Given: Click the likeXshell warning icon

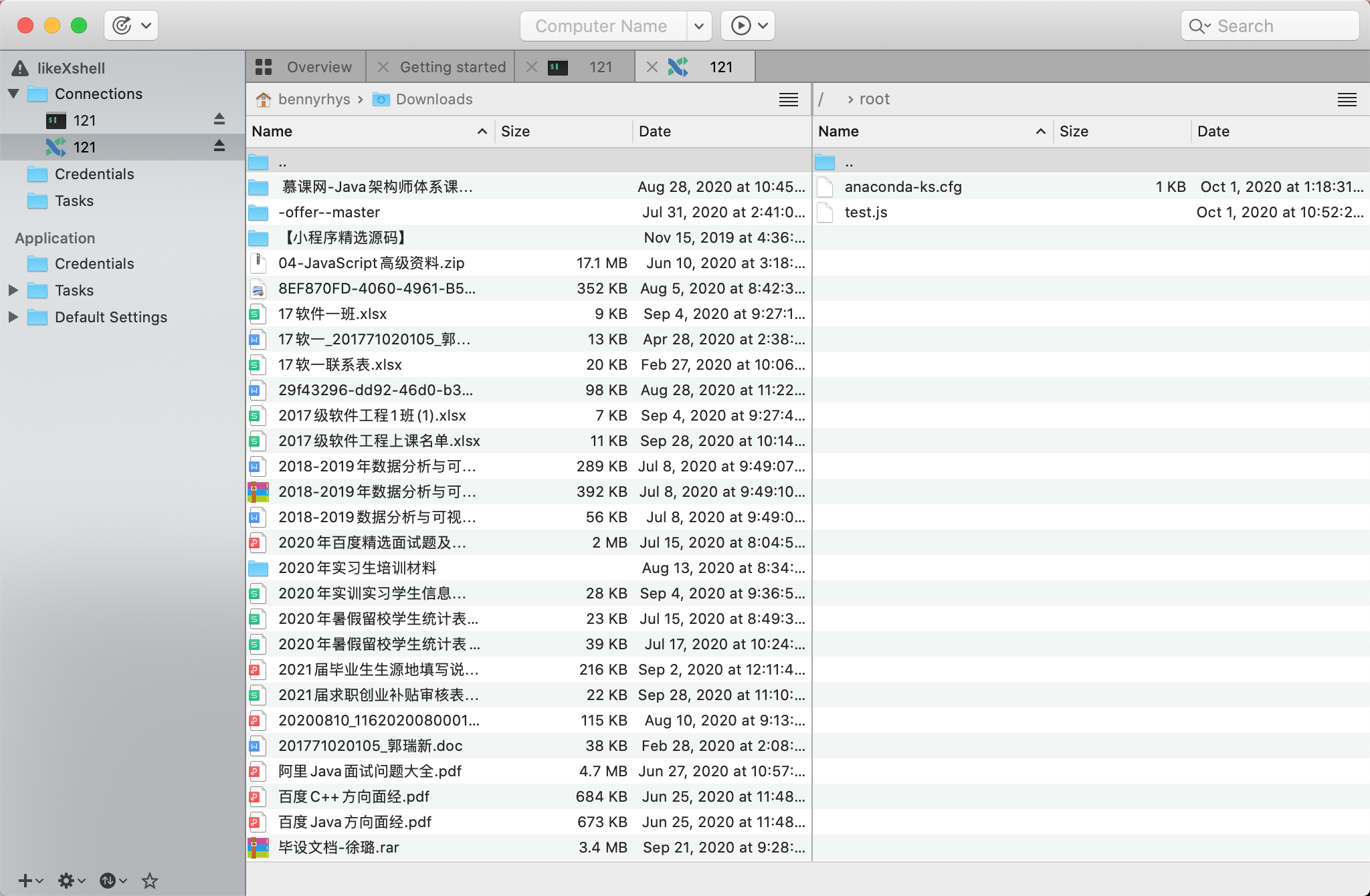Looking at the screenshot, I should click(20, 68).
